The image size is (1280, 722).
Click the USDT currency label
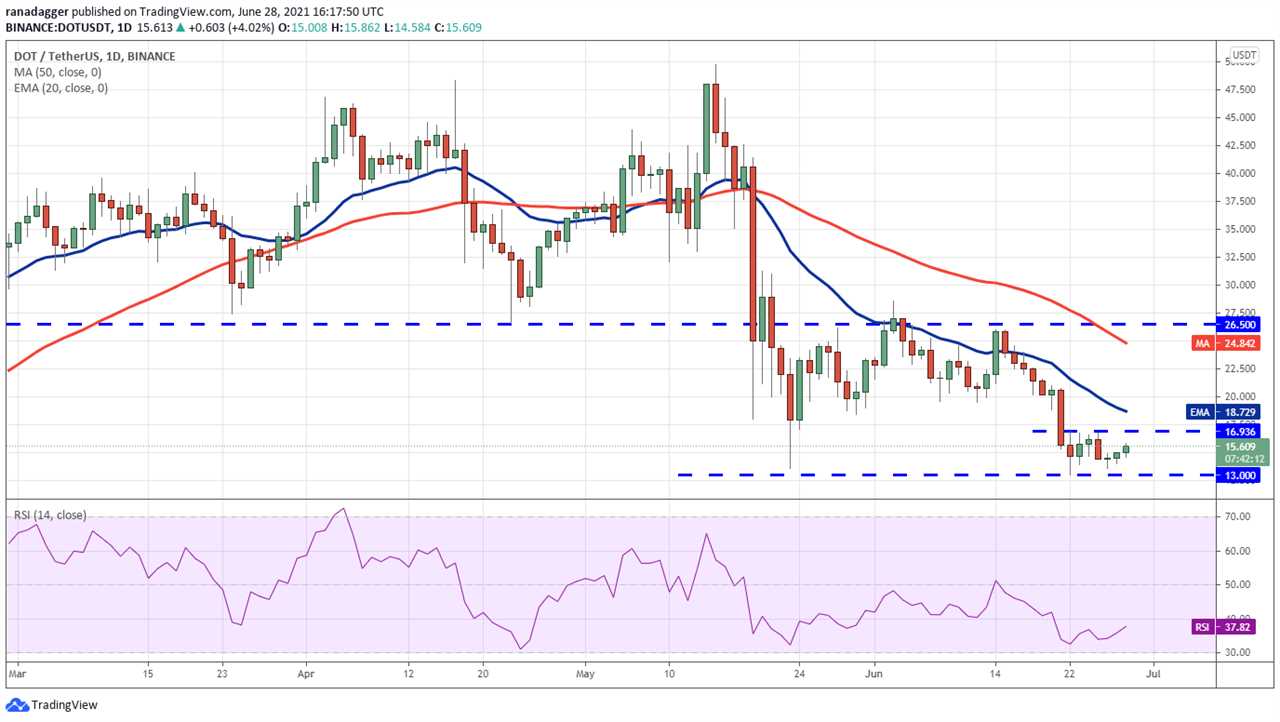point(1244,55)
